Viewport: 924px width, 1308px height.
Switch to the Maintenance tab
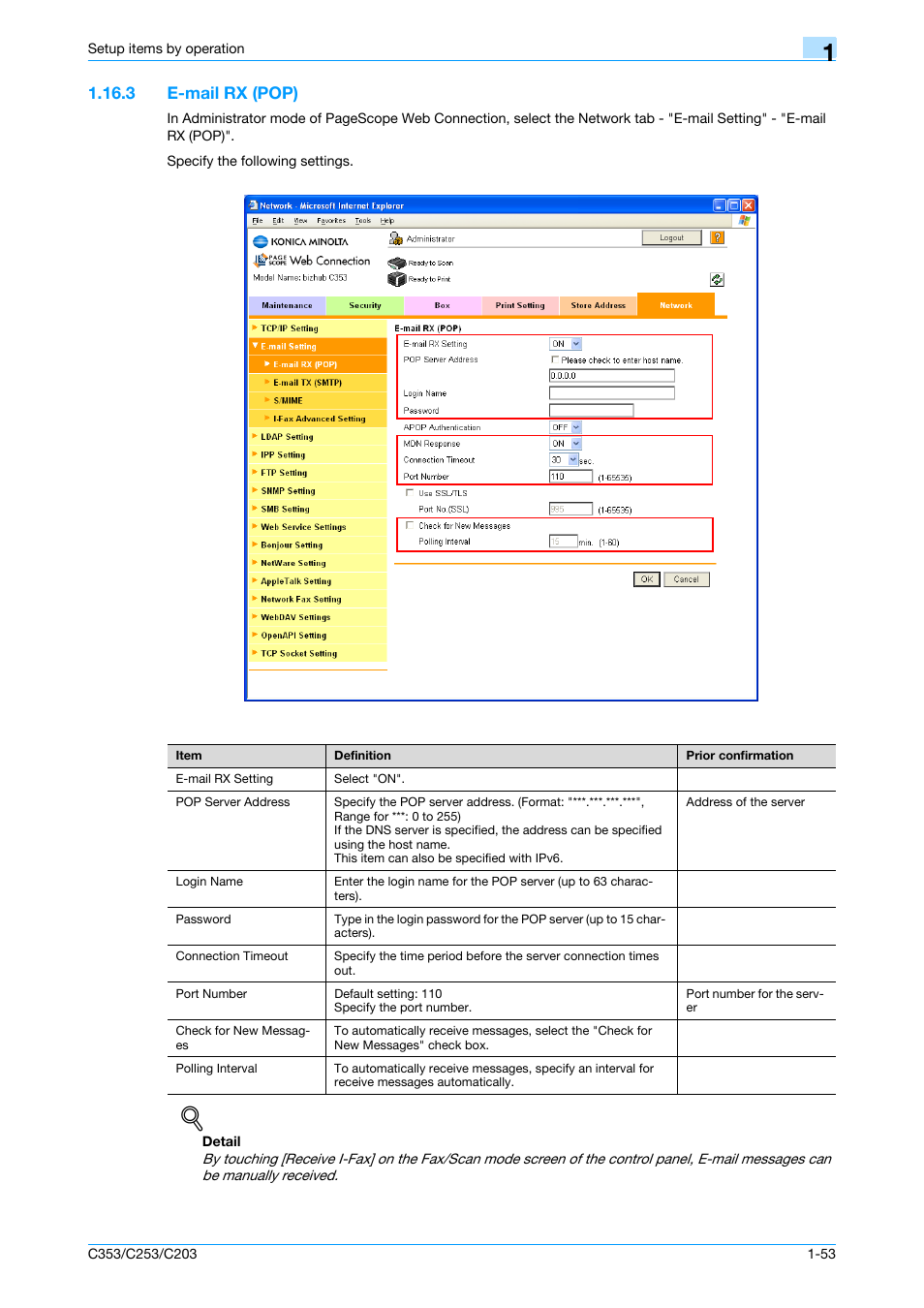point(287,305)
